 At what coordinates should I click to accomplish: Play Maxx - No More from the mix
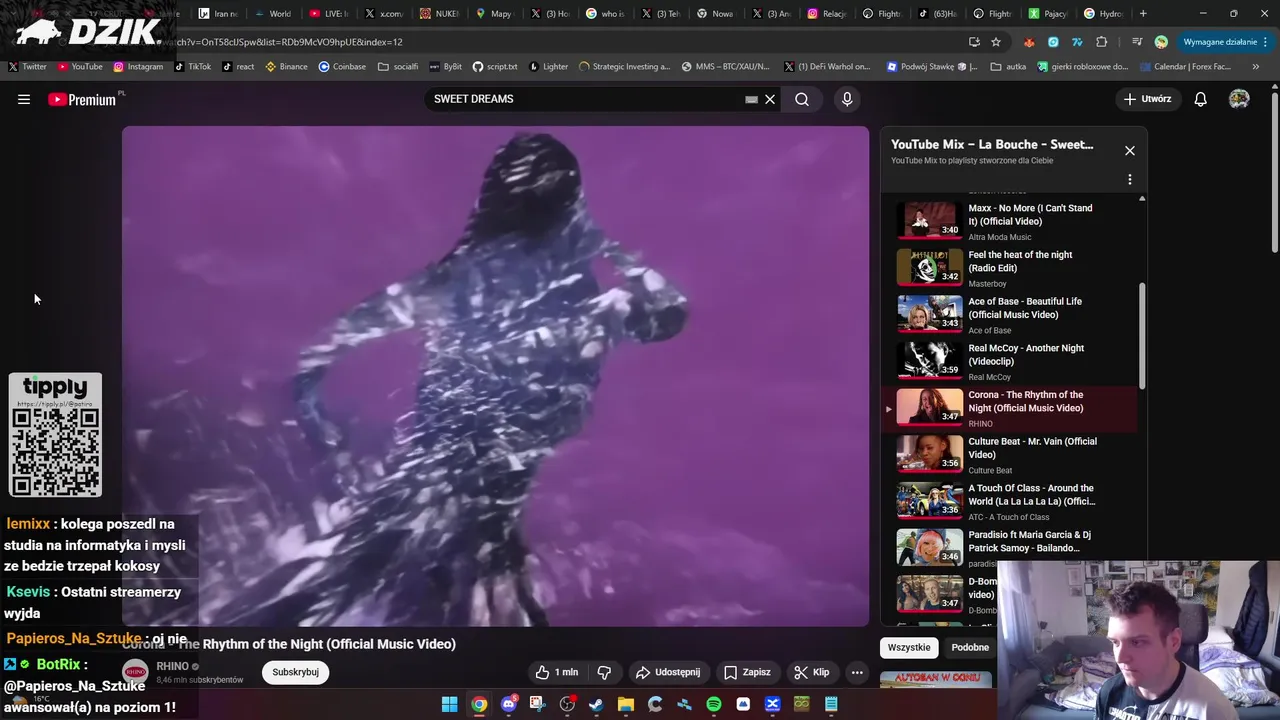(1008, 221)
